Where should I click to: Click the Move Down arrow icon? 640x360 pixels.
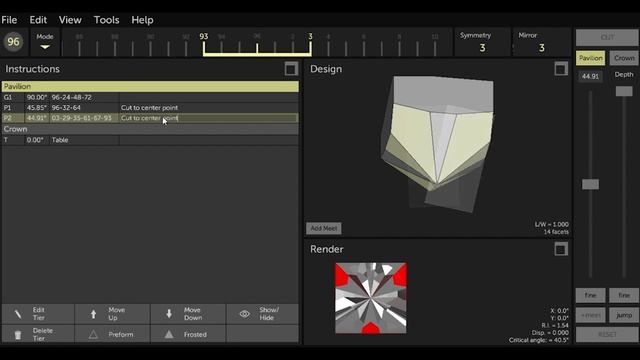(169, 314)
